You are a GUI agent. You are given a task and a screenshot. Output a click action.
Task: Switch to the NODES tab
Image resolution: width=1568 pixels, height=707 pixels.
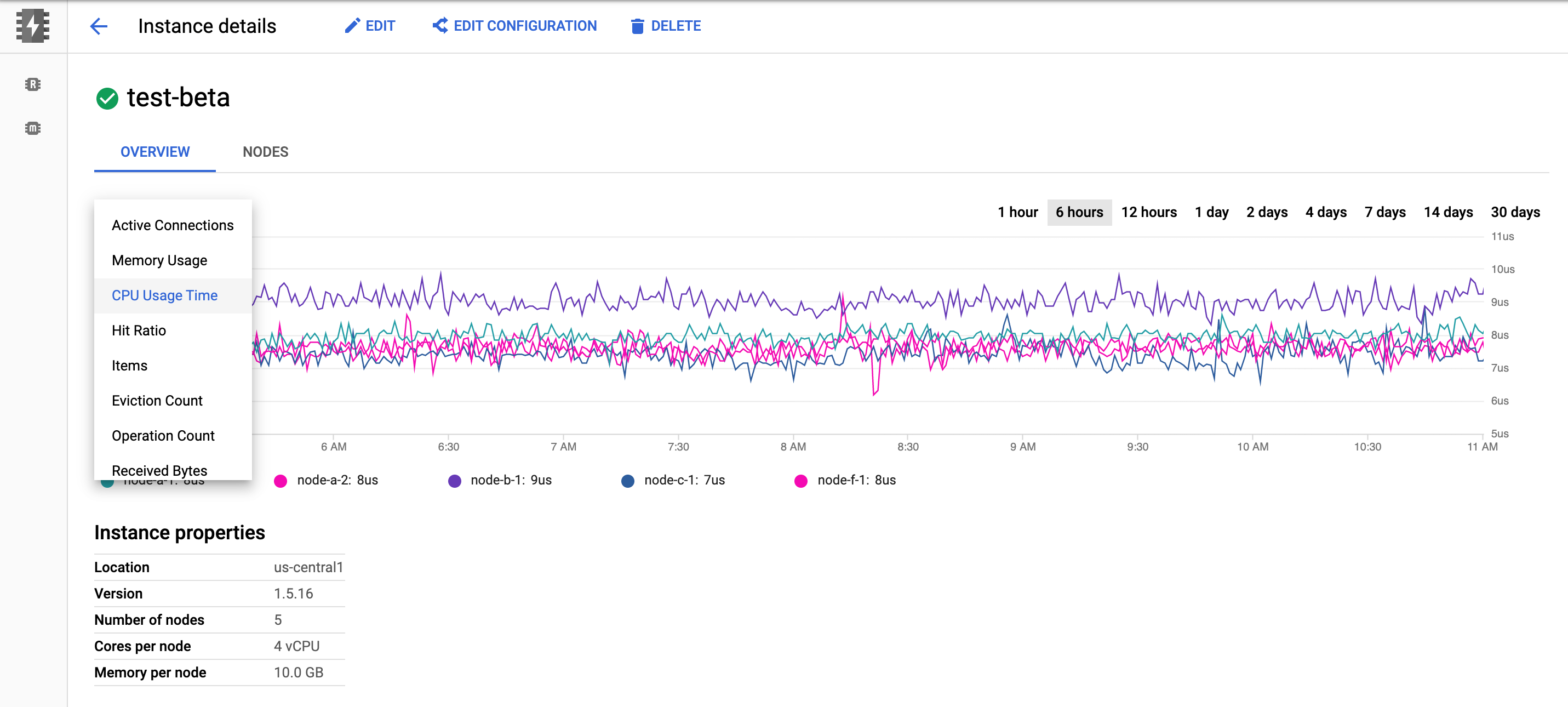[x=265, y=152]
